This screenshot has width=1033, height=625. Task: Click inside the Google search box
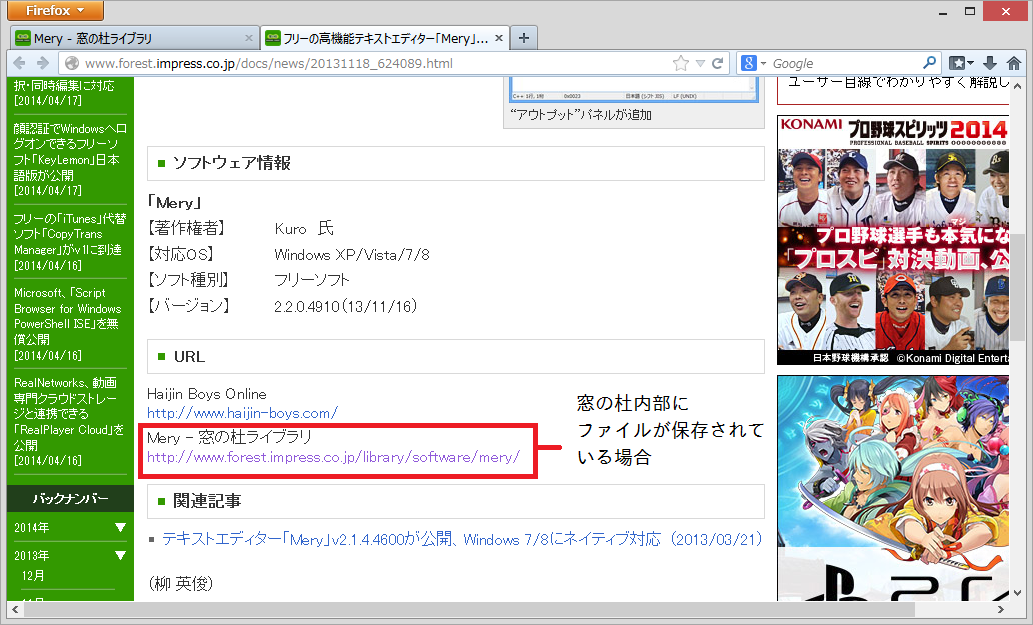coord(845,63)
